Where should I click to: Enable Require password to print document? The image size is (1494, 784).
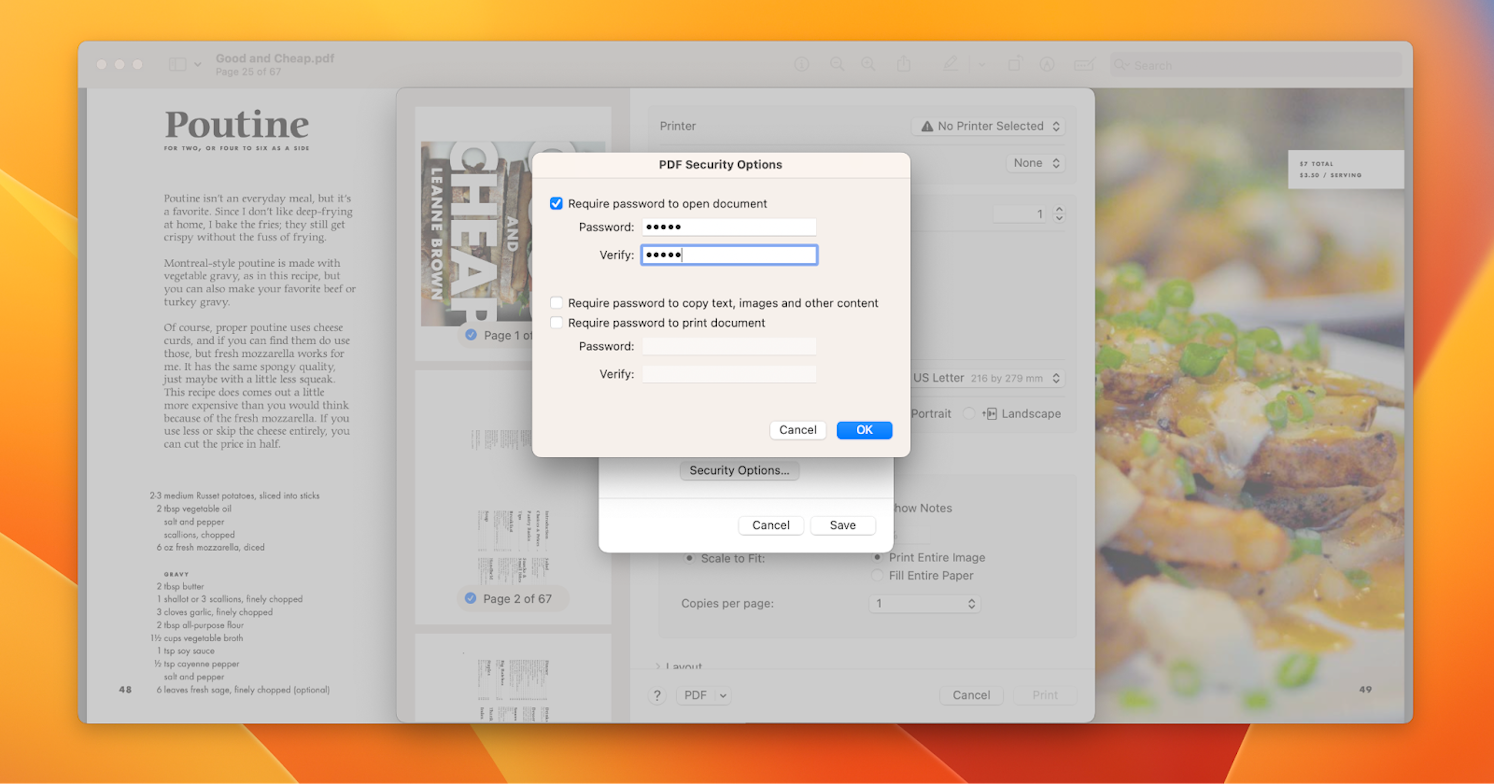click(556, 322)
